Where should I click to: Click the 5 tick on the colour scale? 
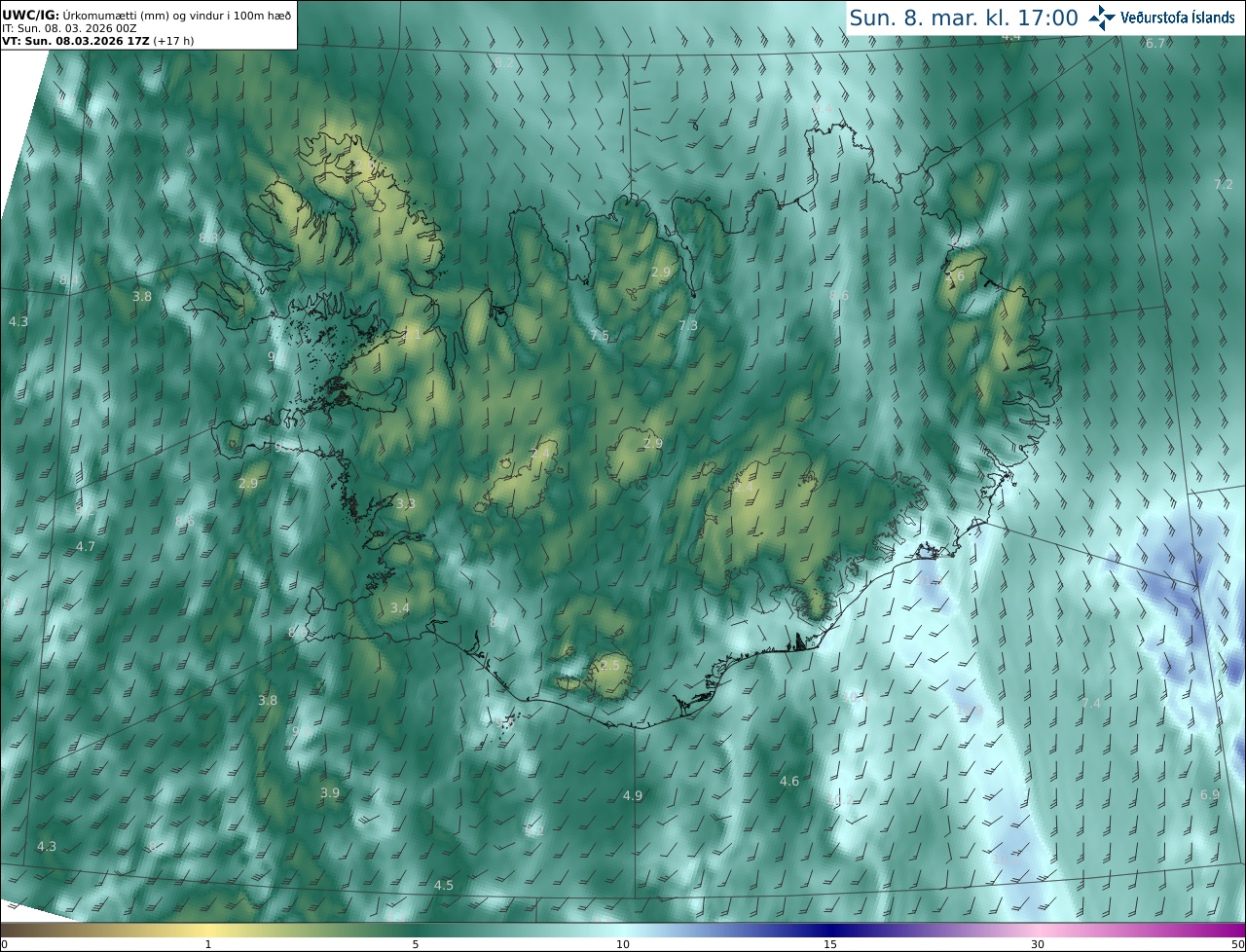416,945
